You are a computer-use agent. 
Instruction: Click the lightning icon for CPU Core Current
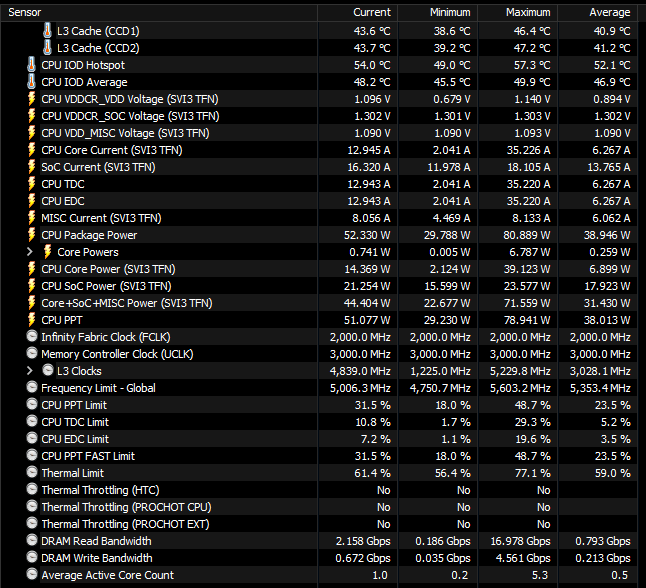tap(31, 150)
